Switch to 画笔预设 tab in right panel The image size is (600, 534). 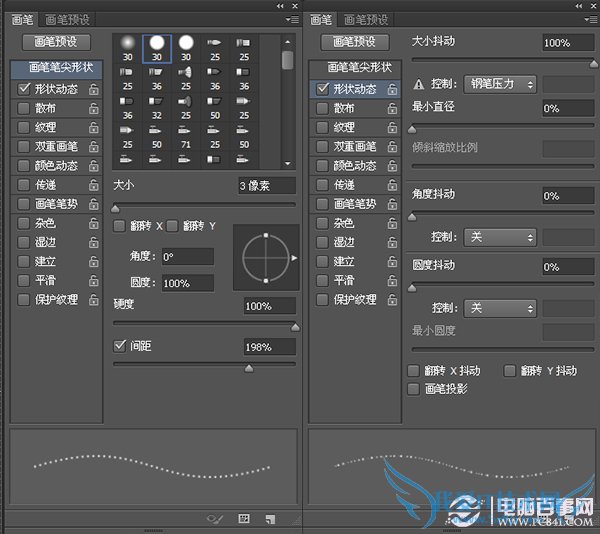[365, 19]
